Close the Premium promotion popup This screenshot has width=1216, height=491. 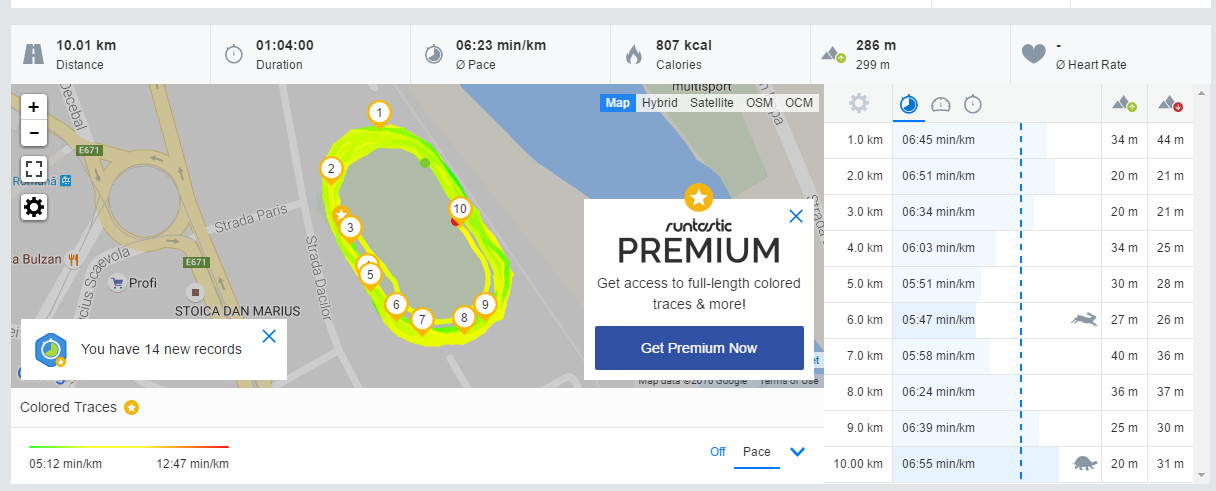(x=796, y=216)
